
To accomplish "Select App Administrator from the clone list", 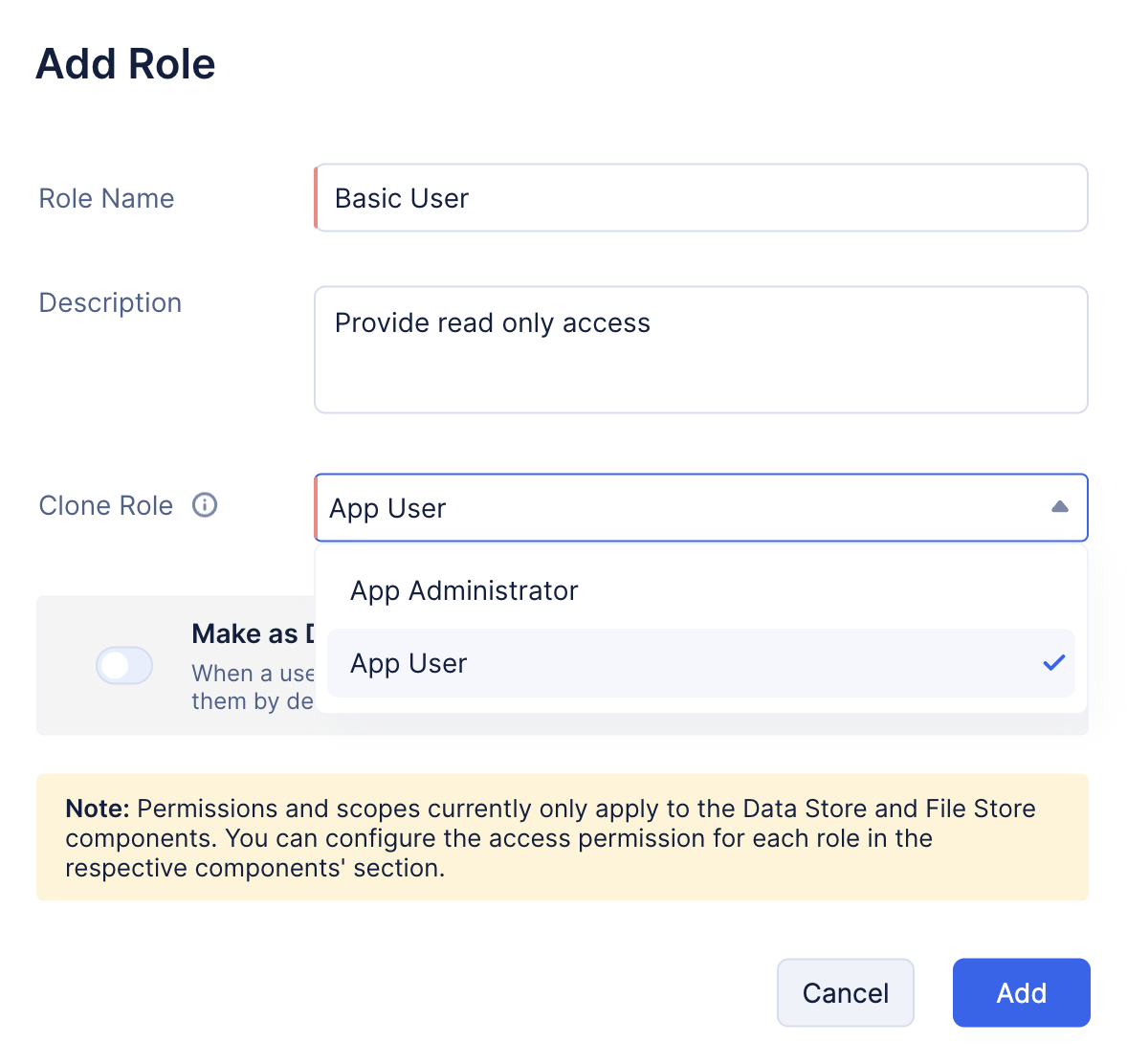I will coord(700,591).
